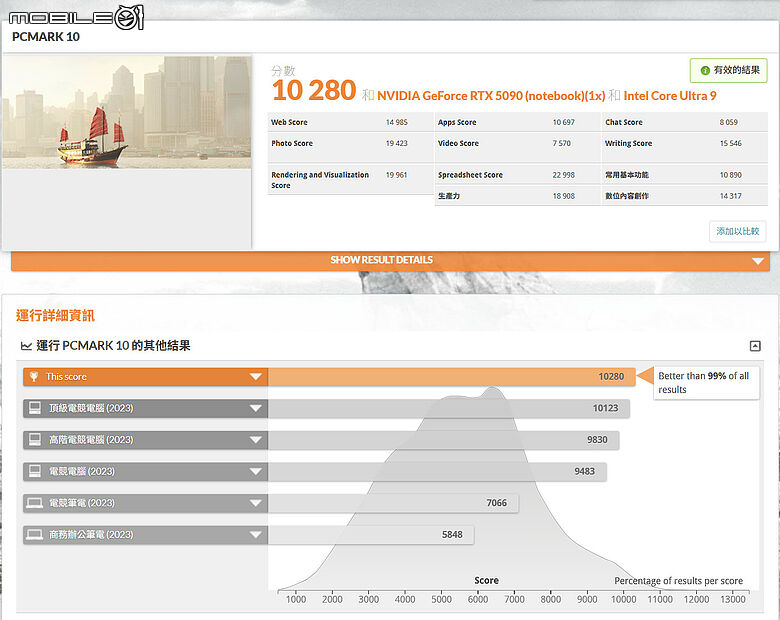Click the Score axis label
780x620 pixels.
coord(487,581)
